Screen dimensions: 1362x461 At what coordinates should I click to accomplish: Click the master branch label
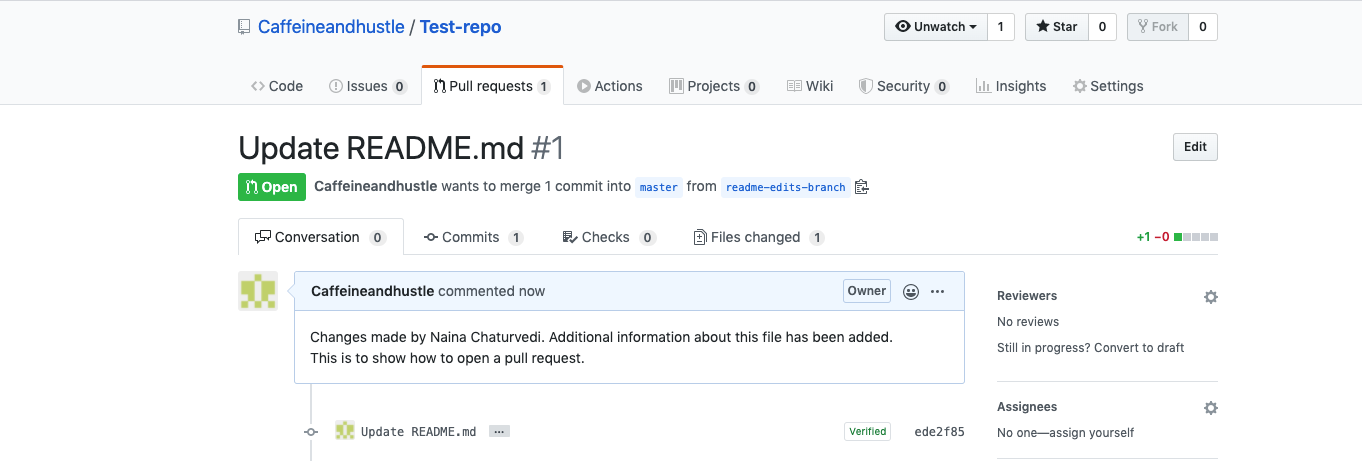(659, 187)
